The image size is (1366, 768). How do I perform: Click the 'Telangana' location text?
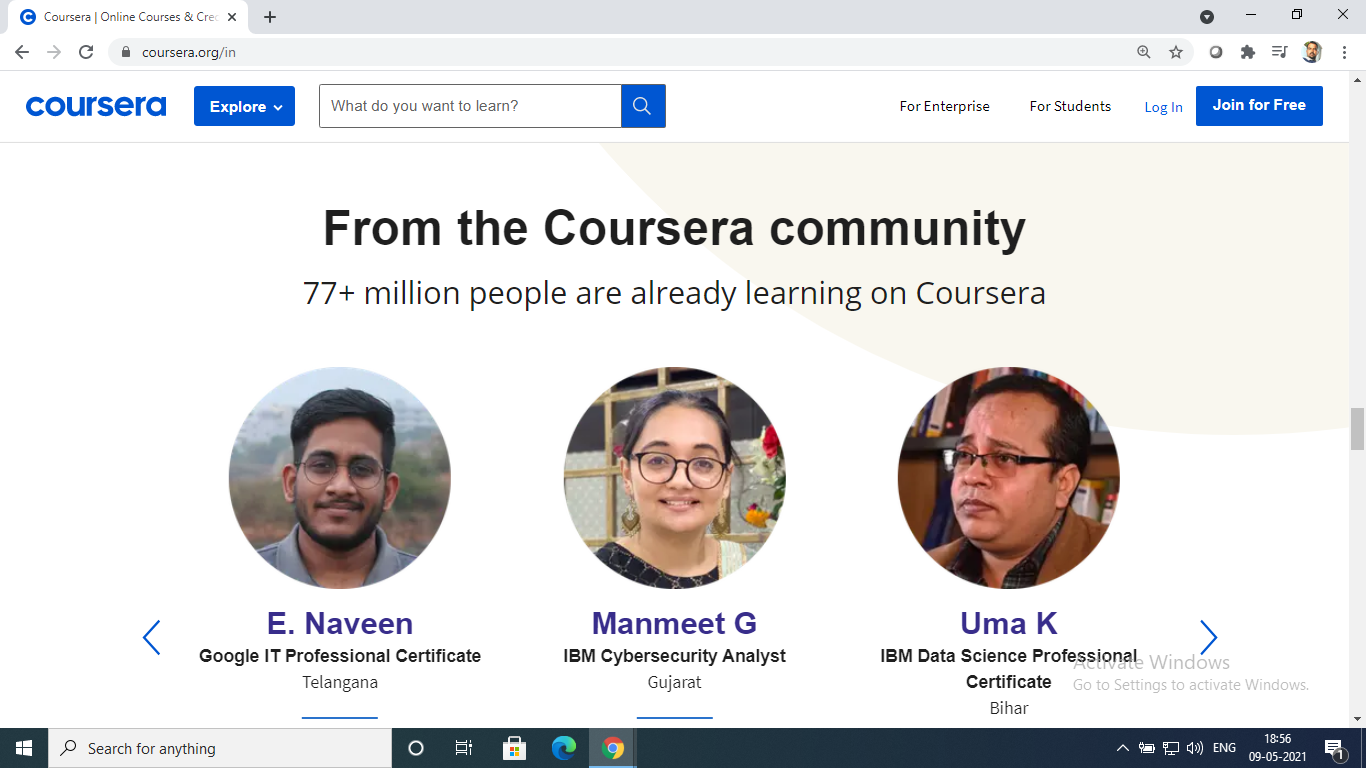pos(340,682)
